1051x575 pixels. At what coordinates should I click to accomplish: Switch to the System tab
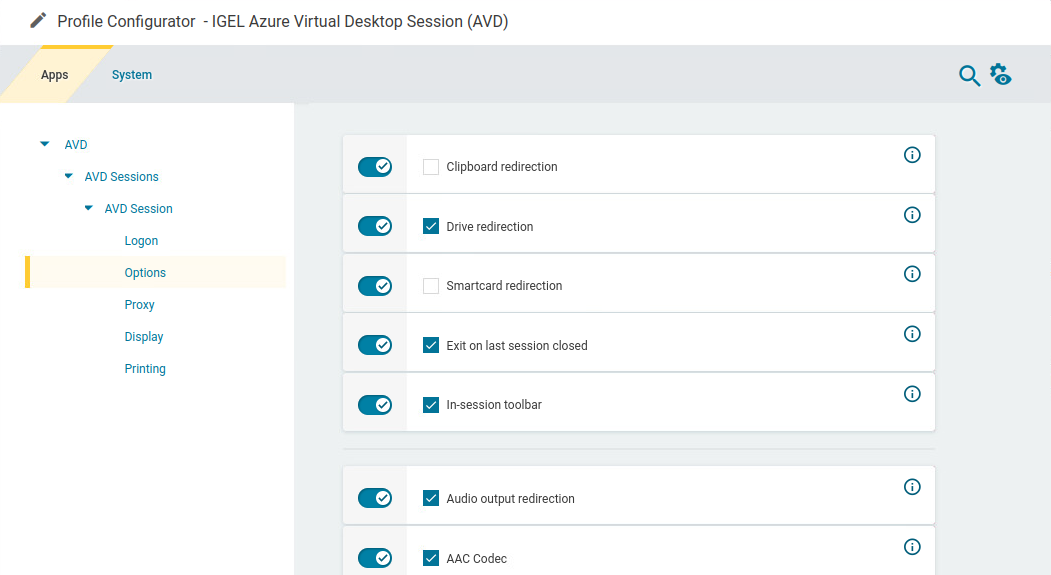click(x=132, y=75)
